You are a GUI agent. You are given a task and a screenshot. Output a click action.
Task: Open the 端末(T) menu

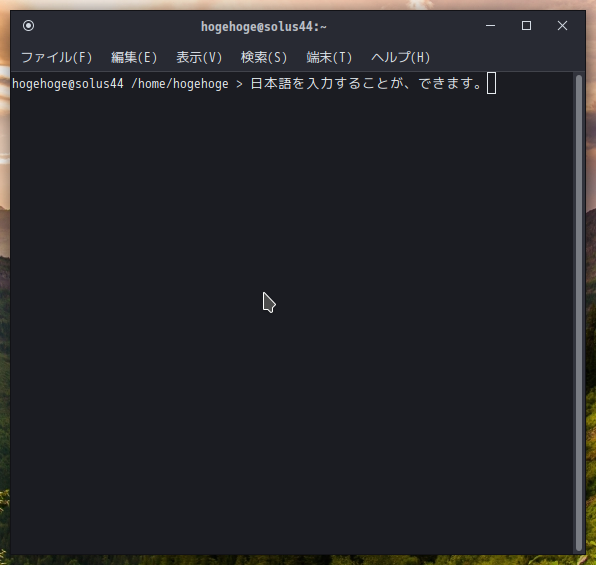329,57
